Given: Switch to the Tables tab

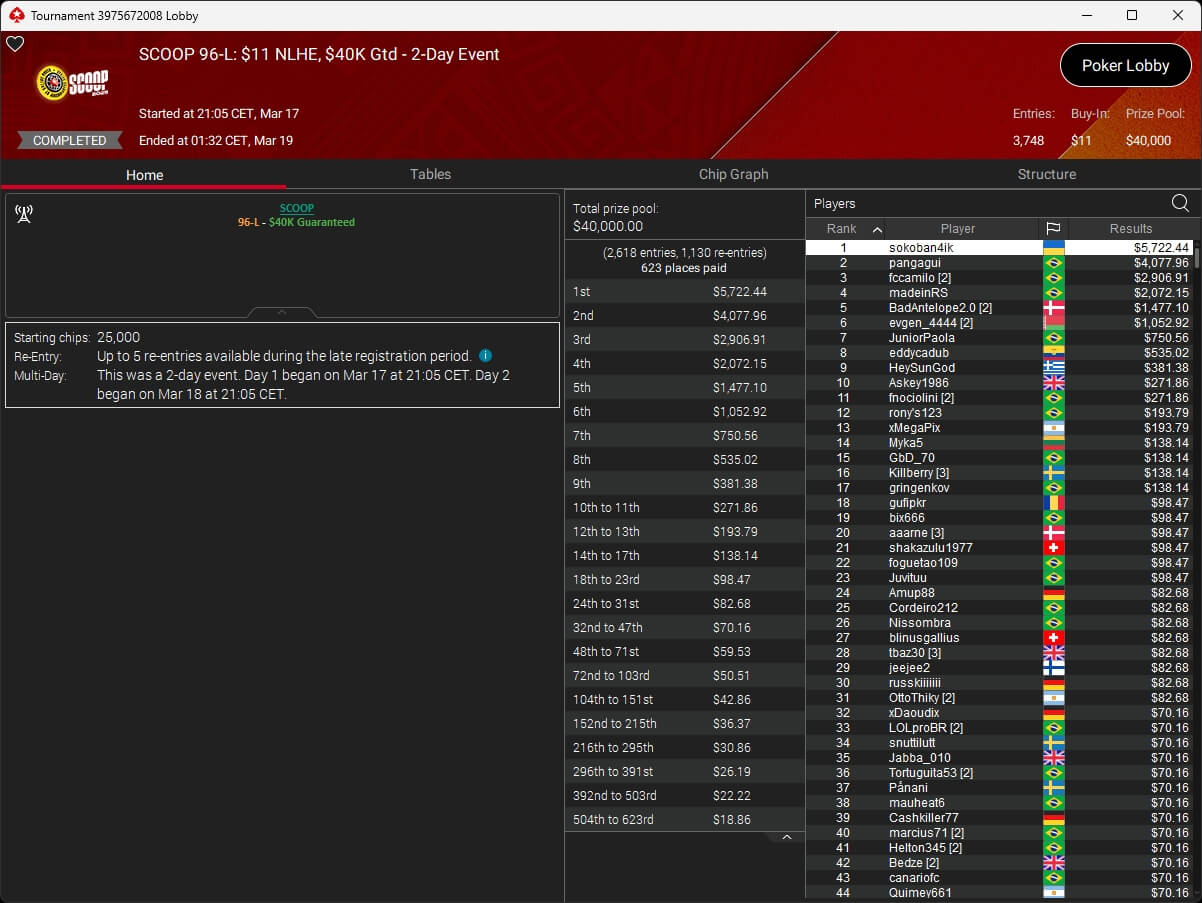Looking at the screenshot, I should click(430, 174).
